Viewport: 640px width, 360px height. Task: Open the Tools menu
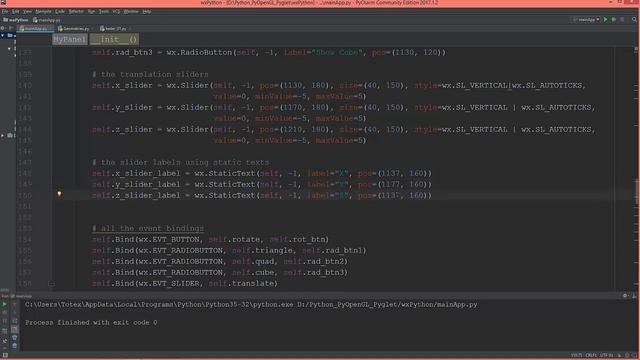tap(104, 11)
